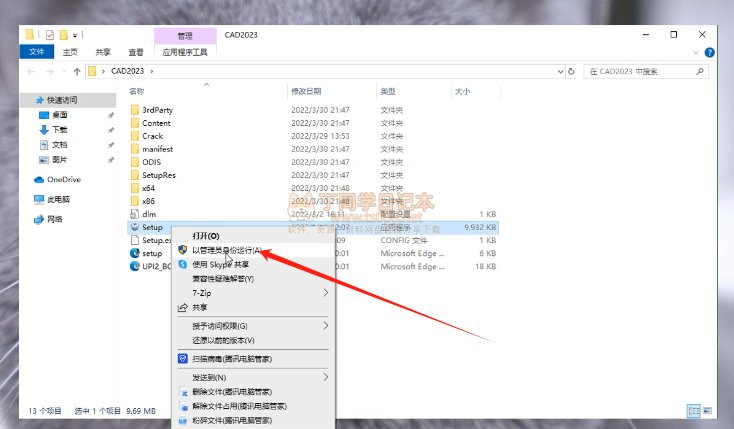This screenshot has width=734, height=429.
Task: Choose Run as administrator
Action: tap(253, 250)
